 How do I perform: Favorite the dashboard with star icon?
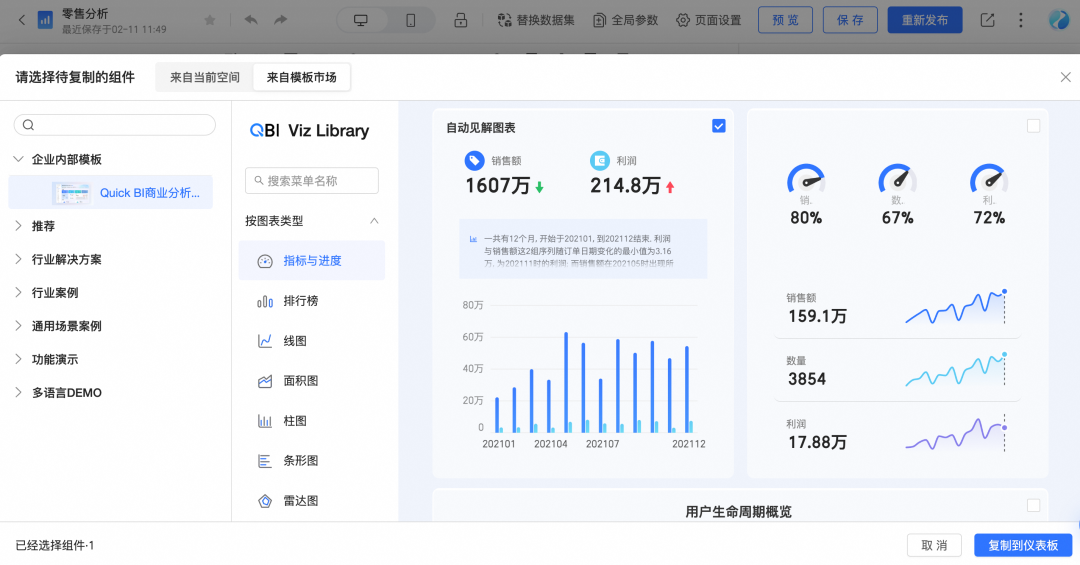click(x=210, y=20)
